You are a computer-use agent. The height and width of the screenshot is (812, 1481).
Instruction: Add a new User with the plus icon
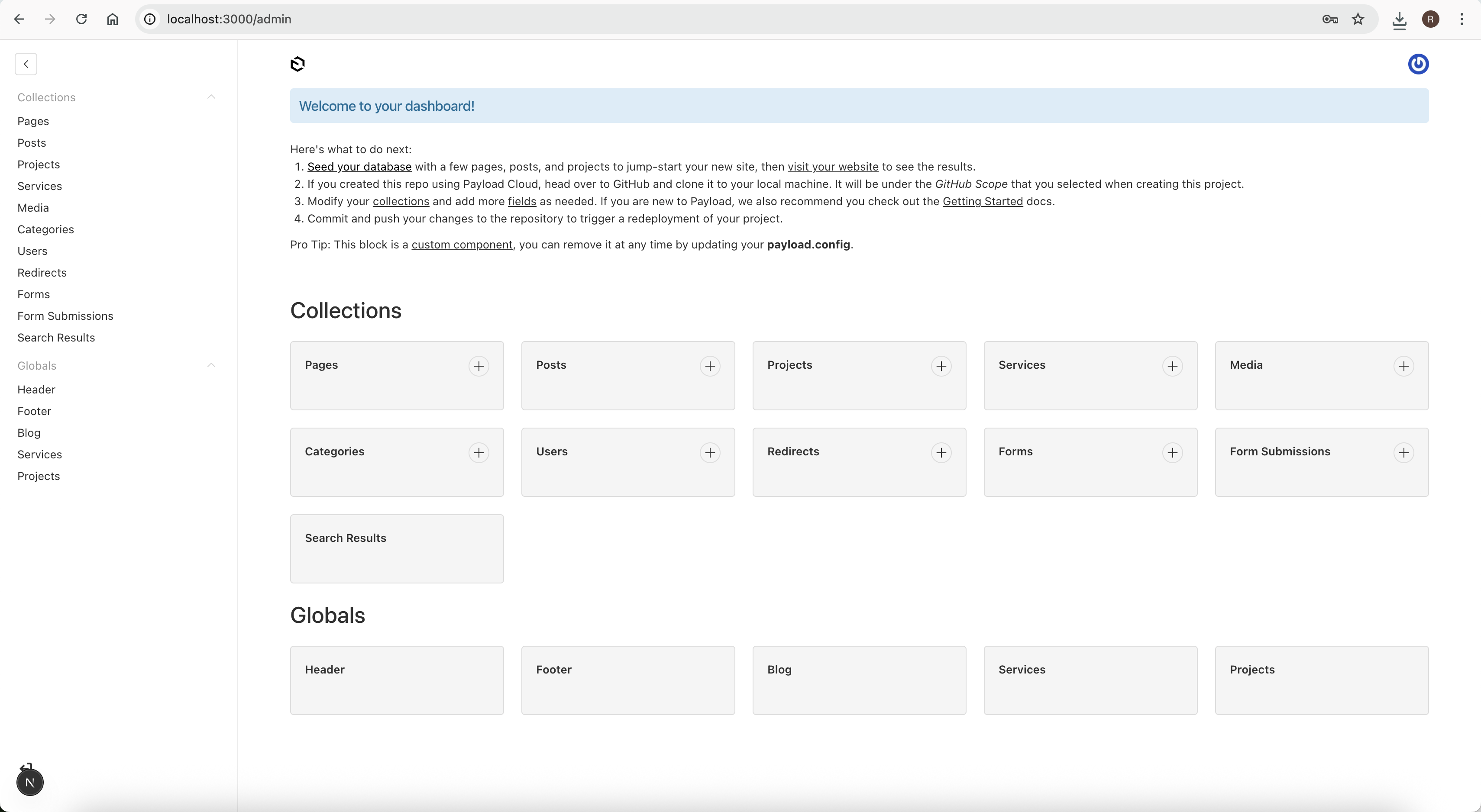(709, 453)
